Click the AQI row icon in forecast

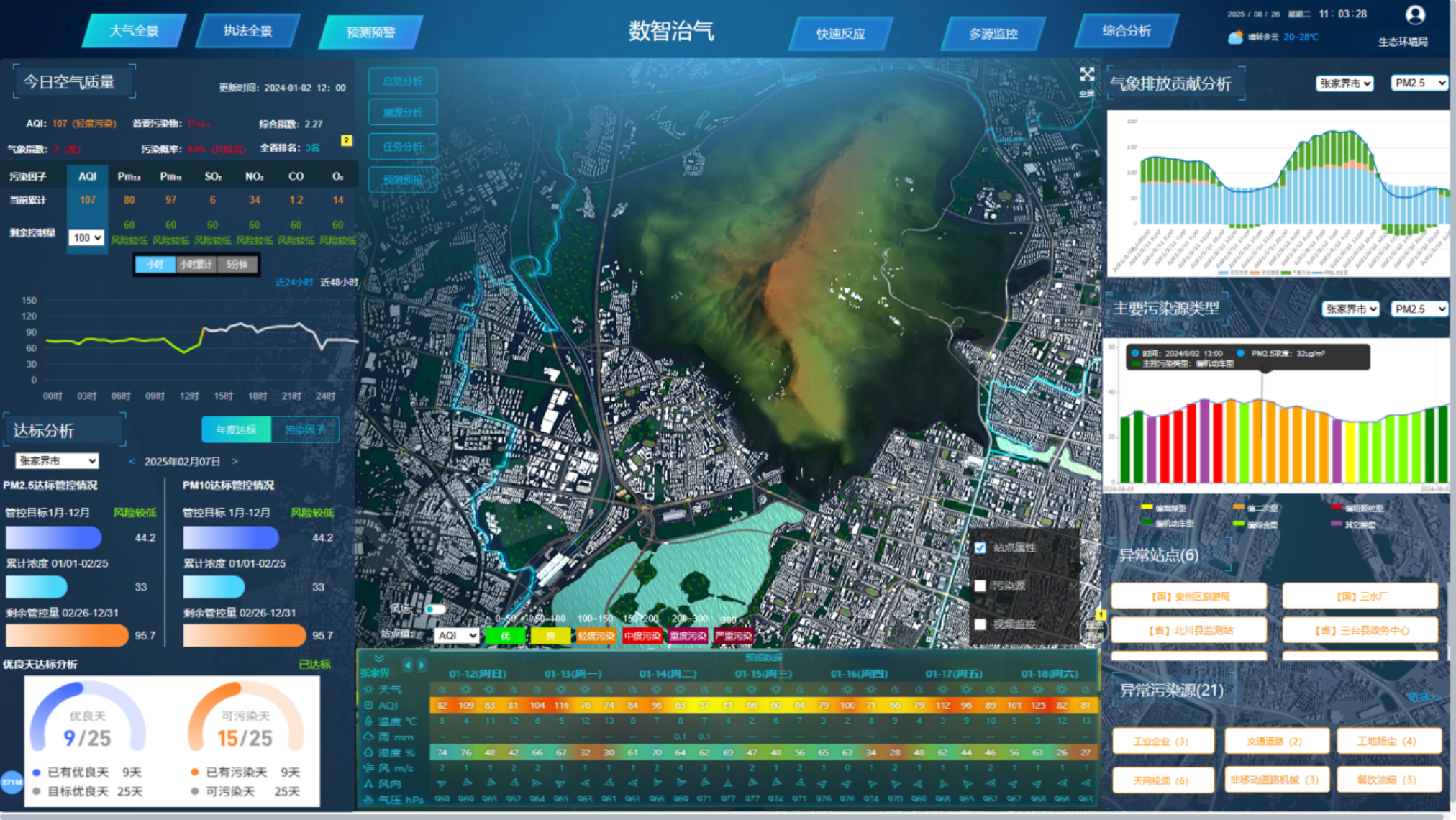[x=368, y=705]
